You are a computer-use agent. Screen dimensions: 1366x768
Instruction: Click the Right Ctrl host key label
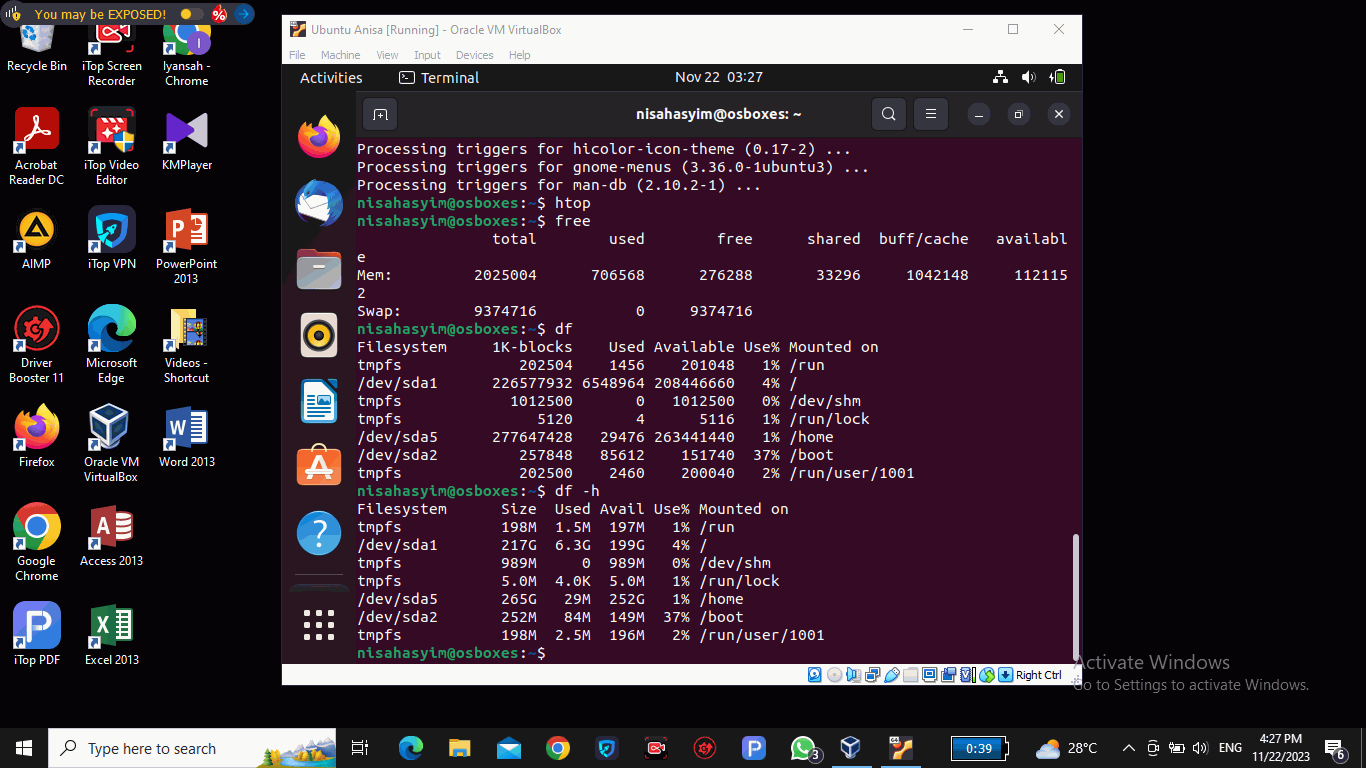(1039, 675)
